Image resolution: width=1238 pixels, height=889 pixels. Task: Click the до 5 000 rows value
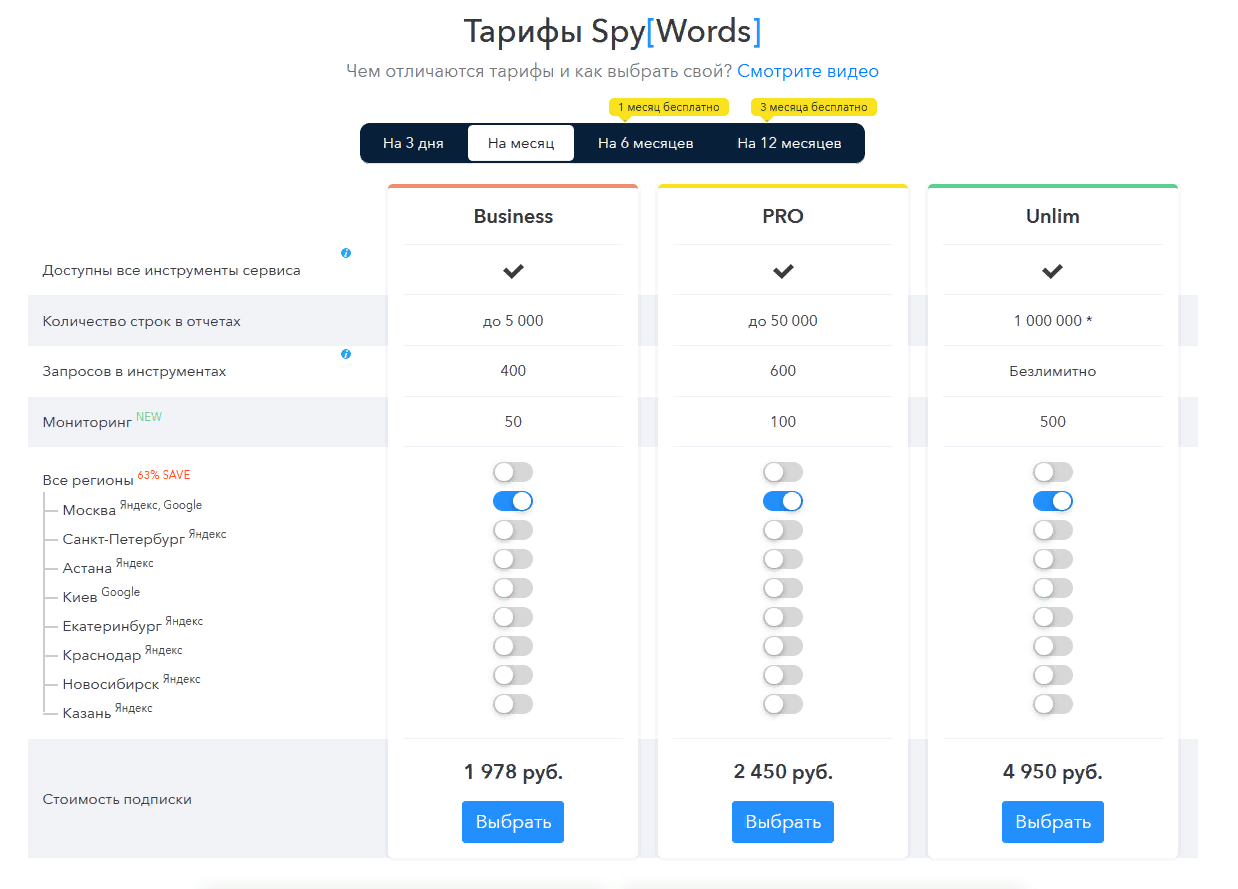[x=513, y=321]
